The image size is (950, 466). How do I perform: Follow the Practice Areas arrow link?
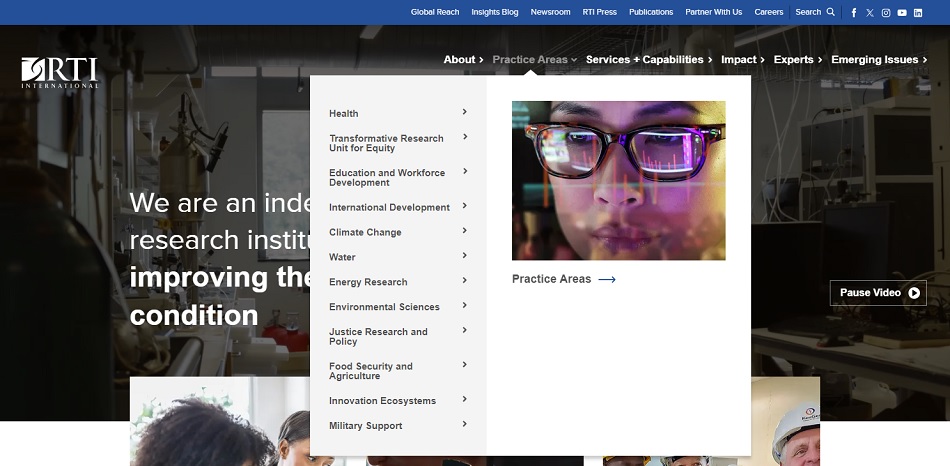pyautogui.click(x=564, y=279)
